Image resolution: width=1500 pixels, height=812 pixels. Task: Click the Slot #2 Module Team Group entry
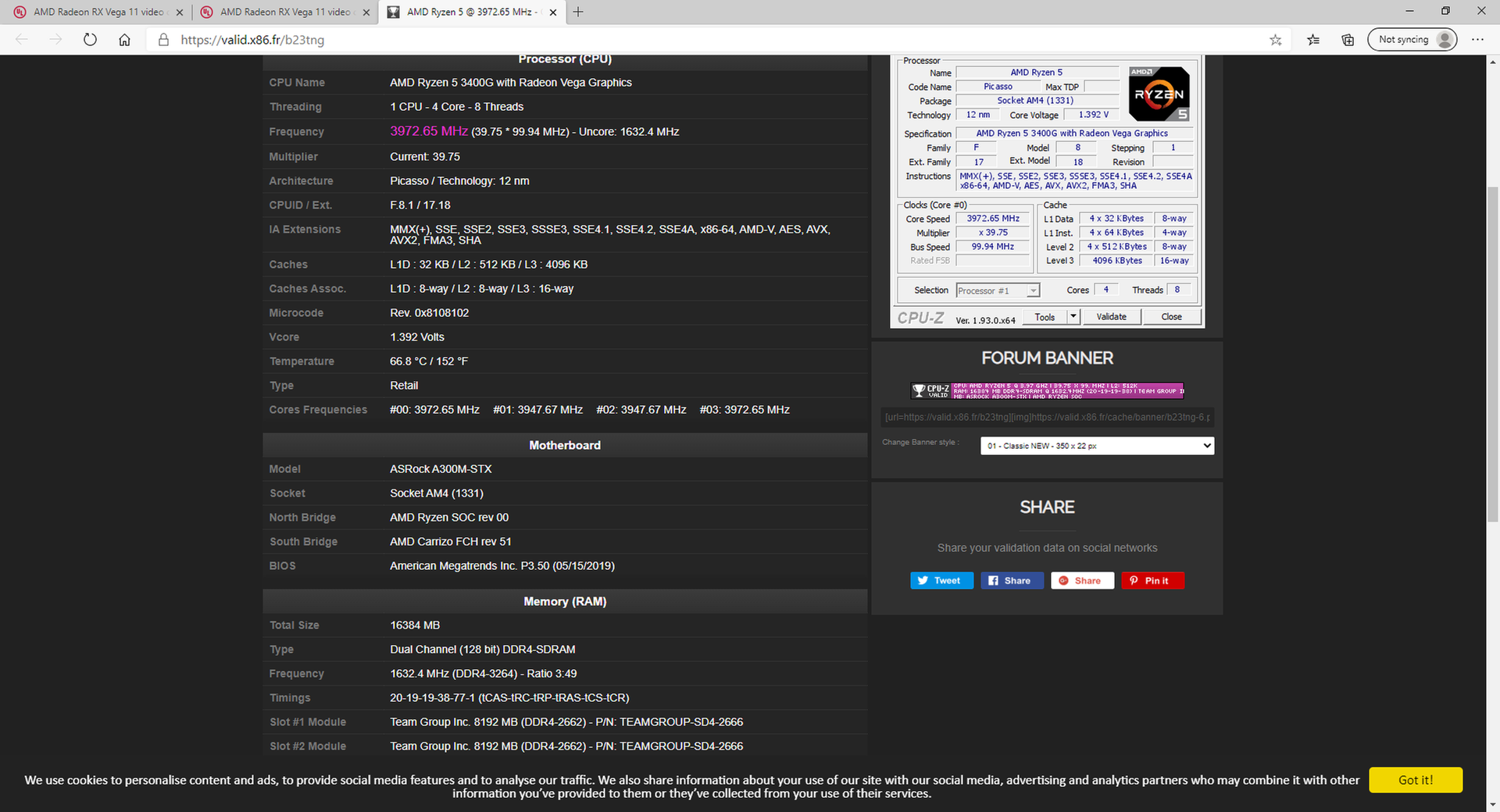(566, 746)
